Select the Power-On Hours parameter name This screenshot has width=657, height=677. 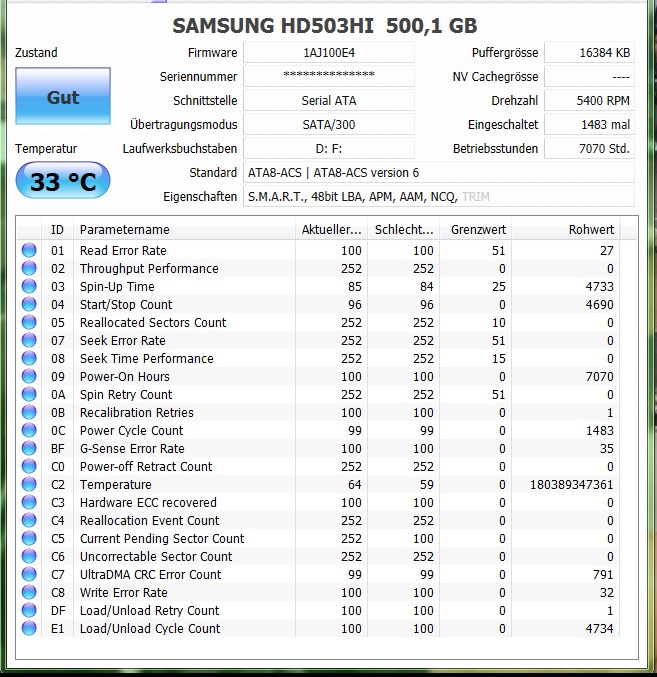125,376
